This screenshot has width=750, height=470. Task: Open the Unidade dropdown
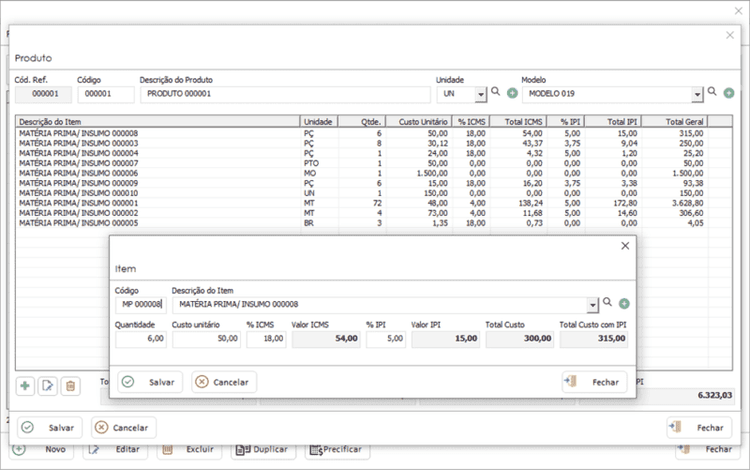click(x=481, y=95)
